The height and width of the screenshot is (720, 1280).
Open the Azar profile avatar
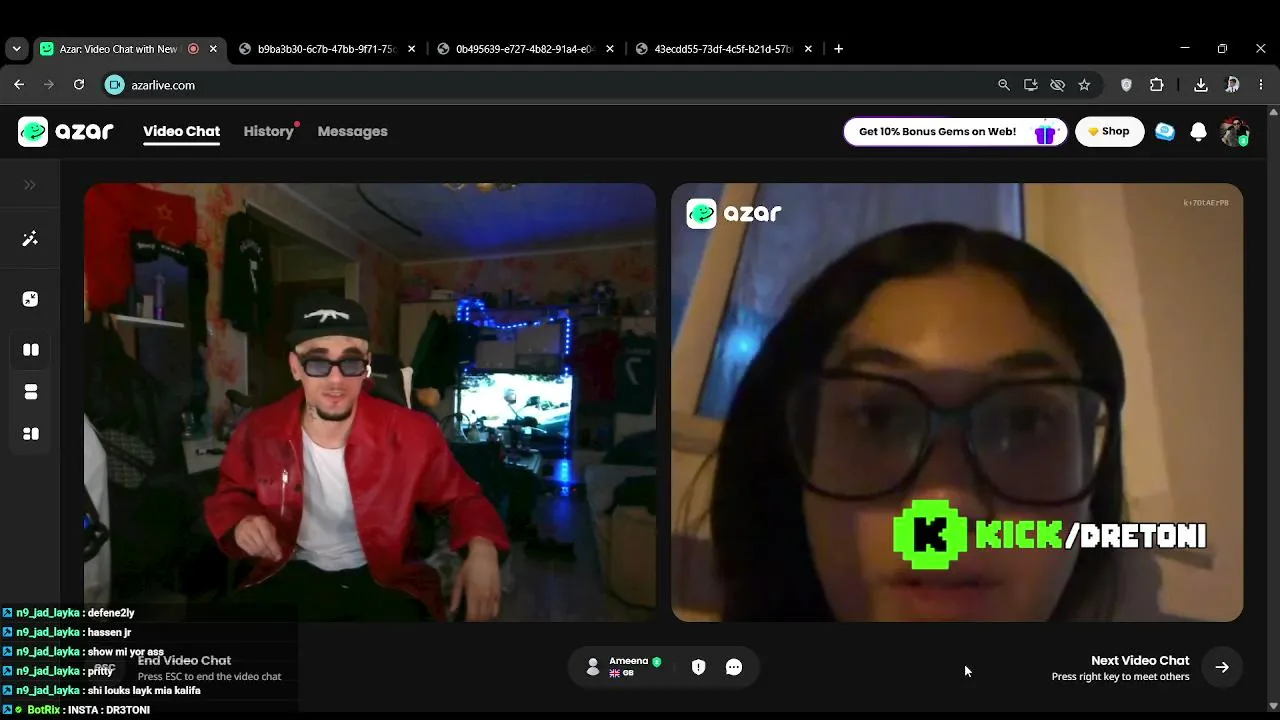click(1235, 132)
